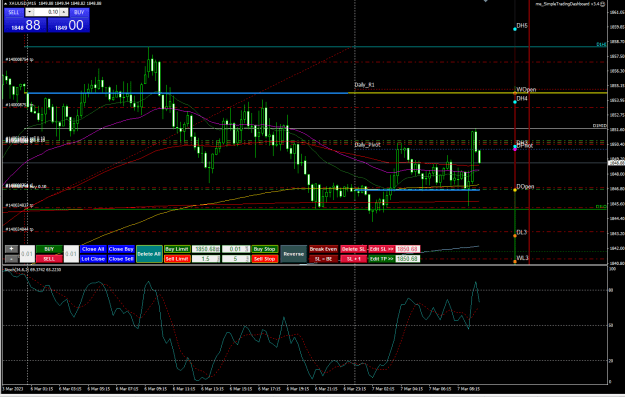Click Buy Stop button

click(x=265, y=249)
